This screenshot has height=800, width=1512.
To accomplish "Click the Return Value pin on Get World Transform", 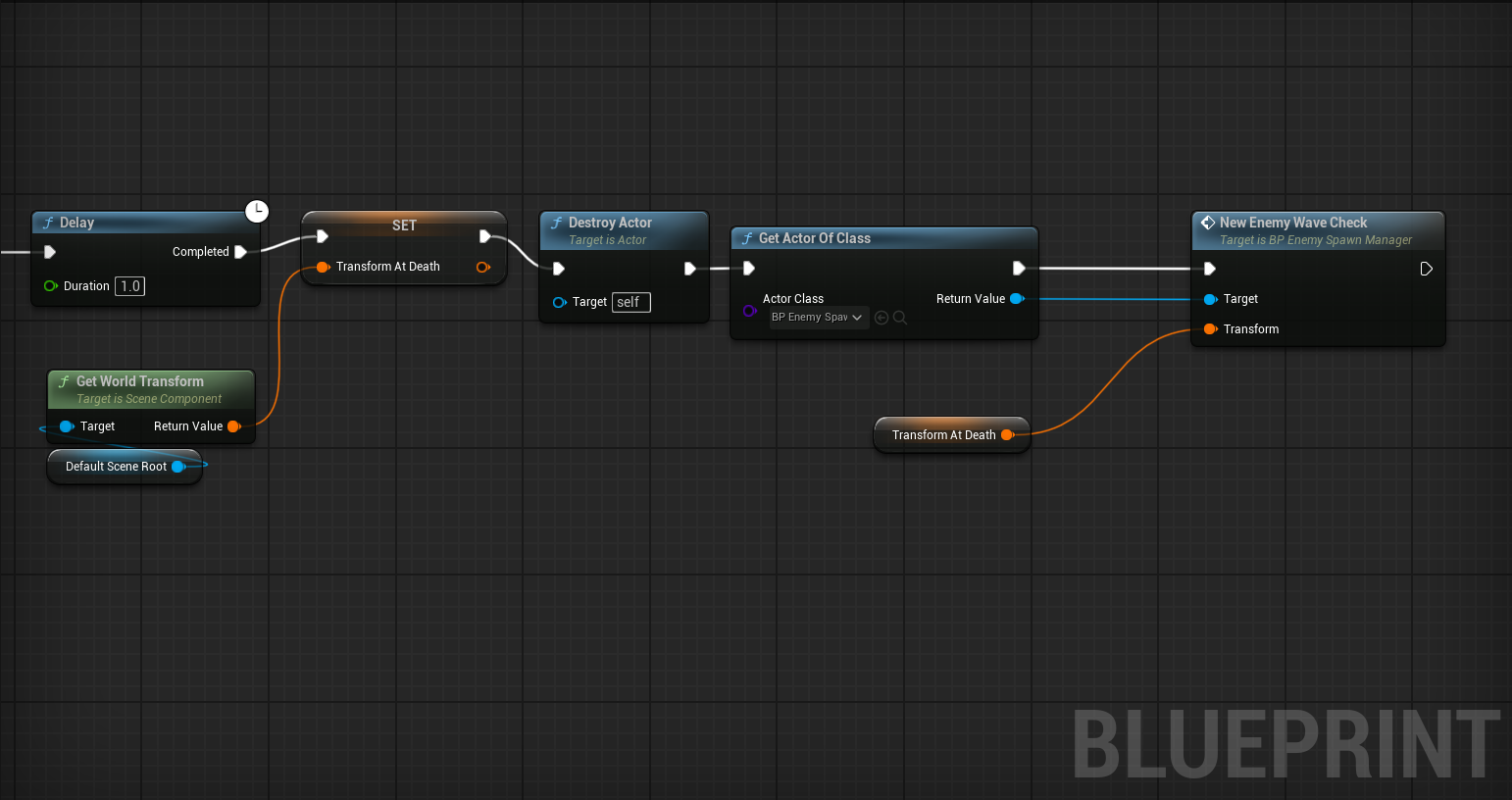I will click(234, 426).
